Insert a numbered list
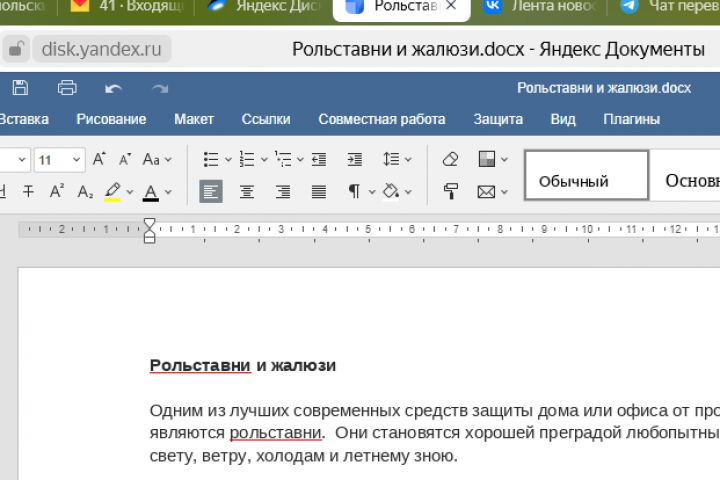 247,159
